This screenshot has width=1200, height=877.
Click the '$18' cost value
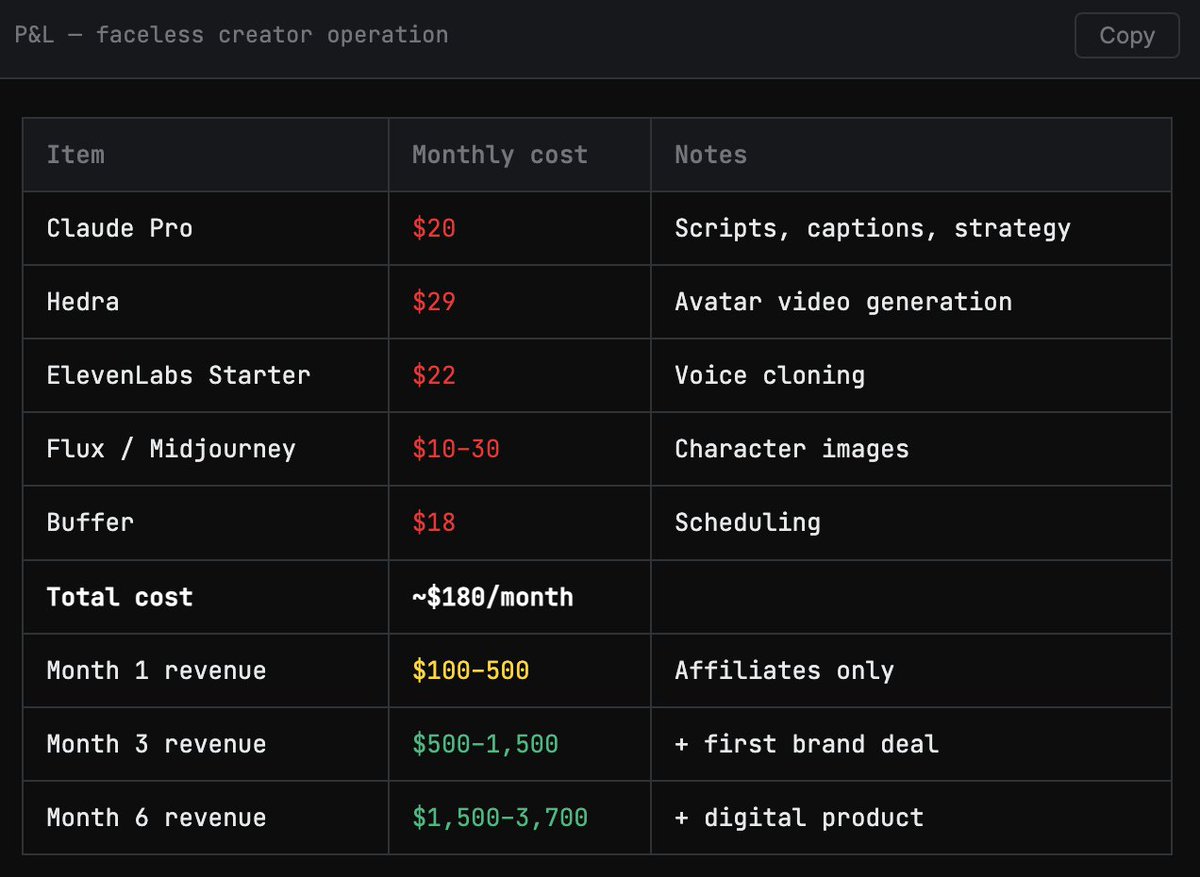click(434, 522)
